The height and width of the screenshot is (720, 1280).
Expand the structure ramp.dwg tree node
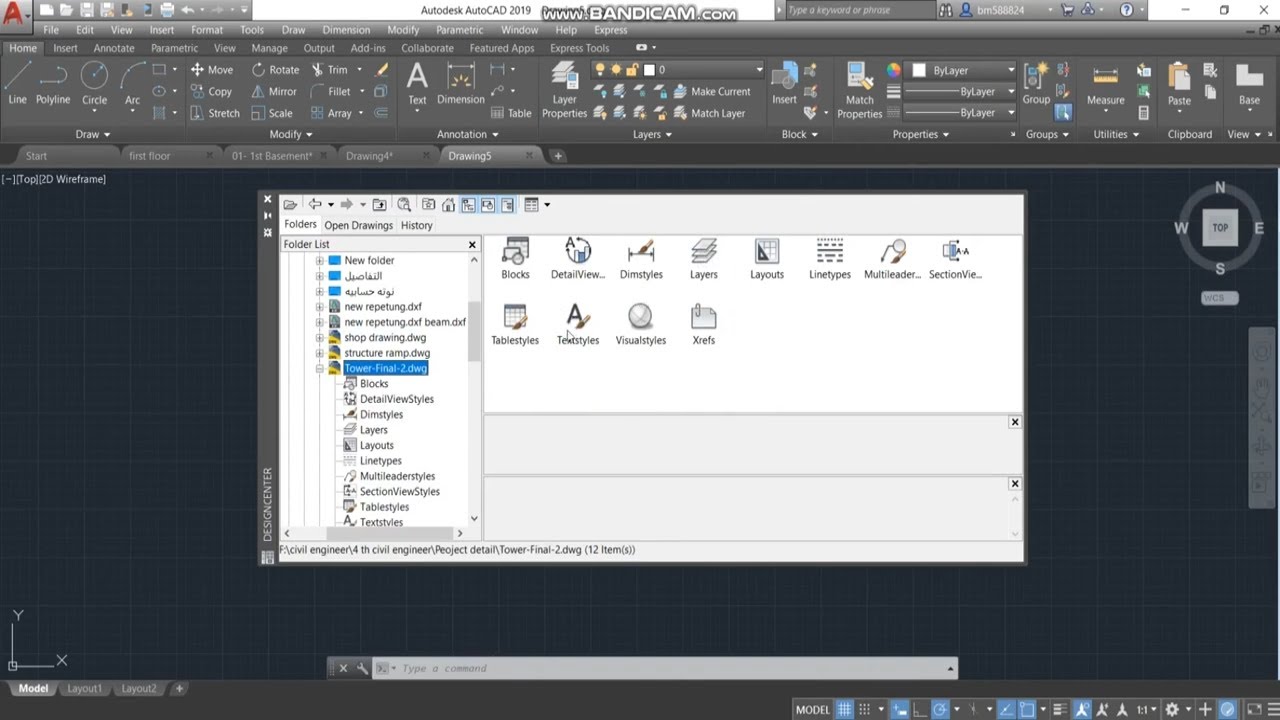click(320, 353)
